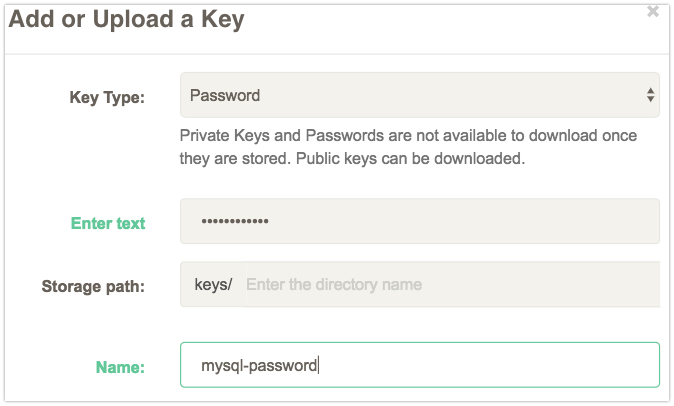The width and height of the screenshot is (674, 406).
Task: Click the green 'Name:' label
Action: tap(120, 367)
